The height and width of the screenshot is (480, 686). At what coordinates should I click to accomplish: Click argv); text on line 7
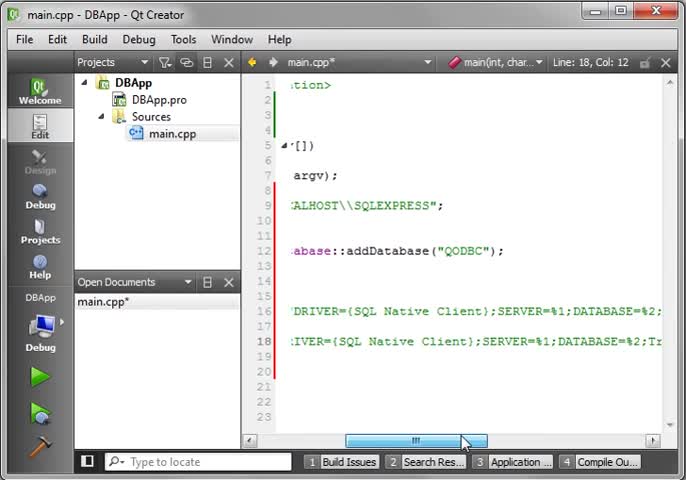[315, 176]
